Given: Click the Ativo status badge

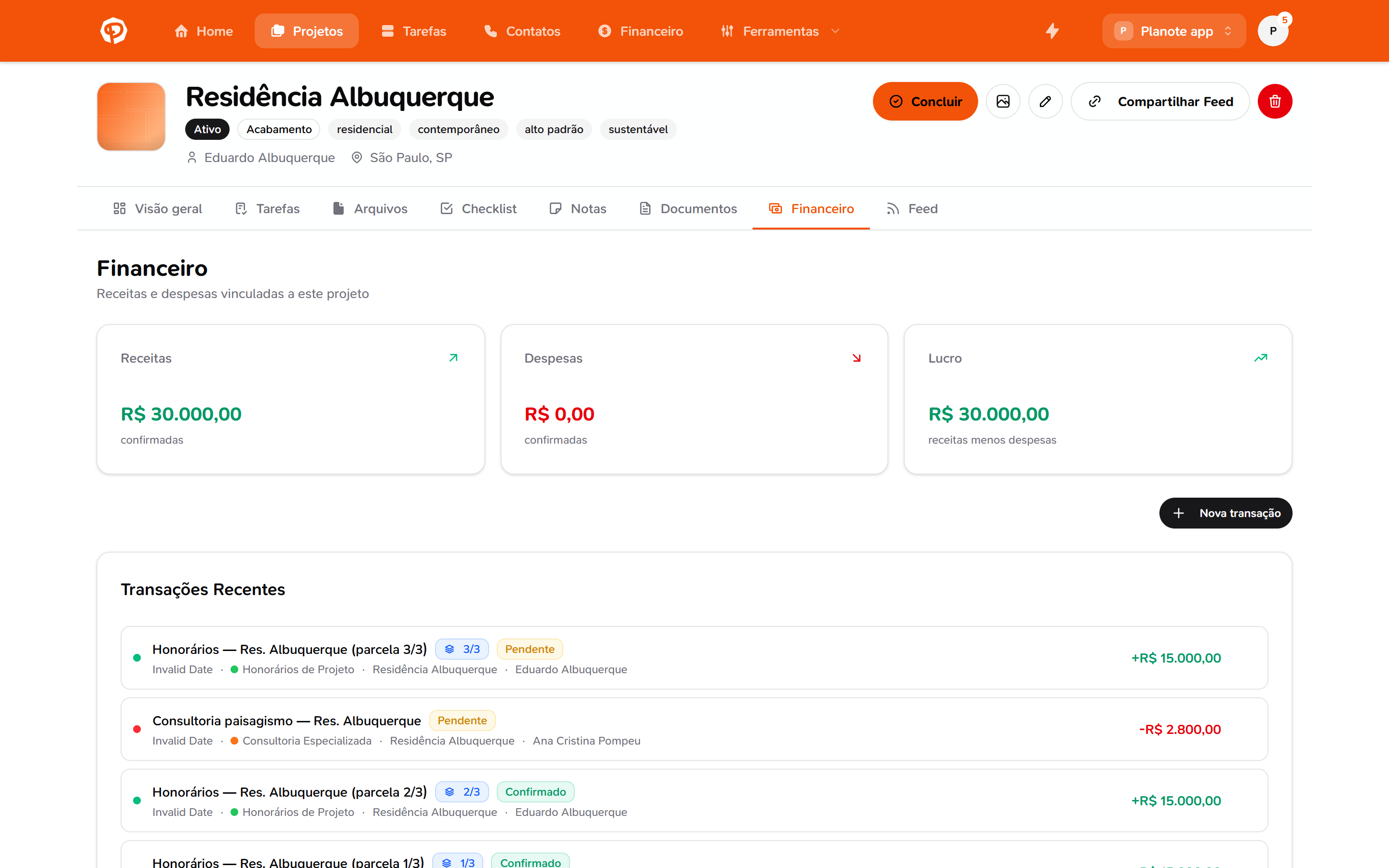Looking at the screenshot, I should coord(207,129).
